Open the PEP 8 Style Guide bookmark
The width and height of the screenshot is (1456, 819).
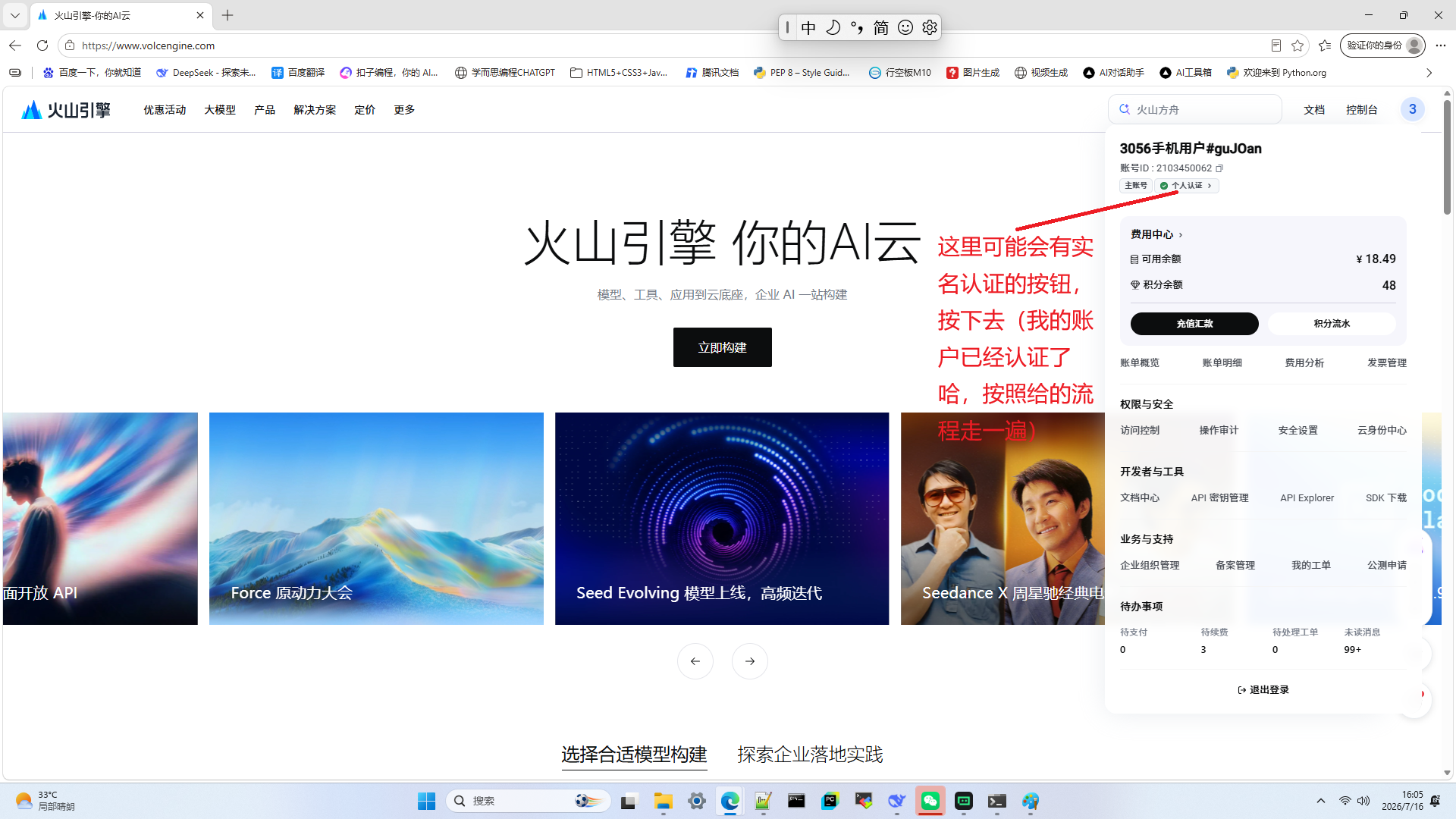coord(802,73)
